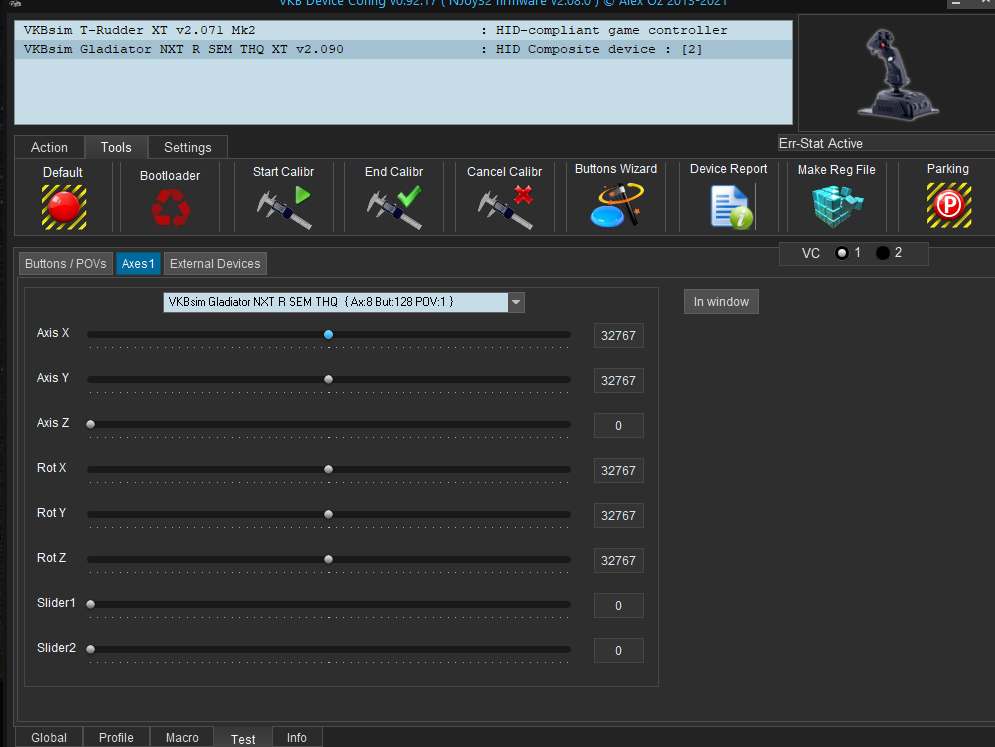
Task: Click the Rot Z slider handle
Action: (328, 560)
